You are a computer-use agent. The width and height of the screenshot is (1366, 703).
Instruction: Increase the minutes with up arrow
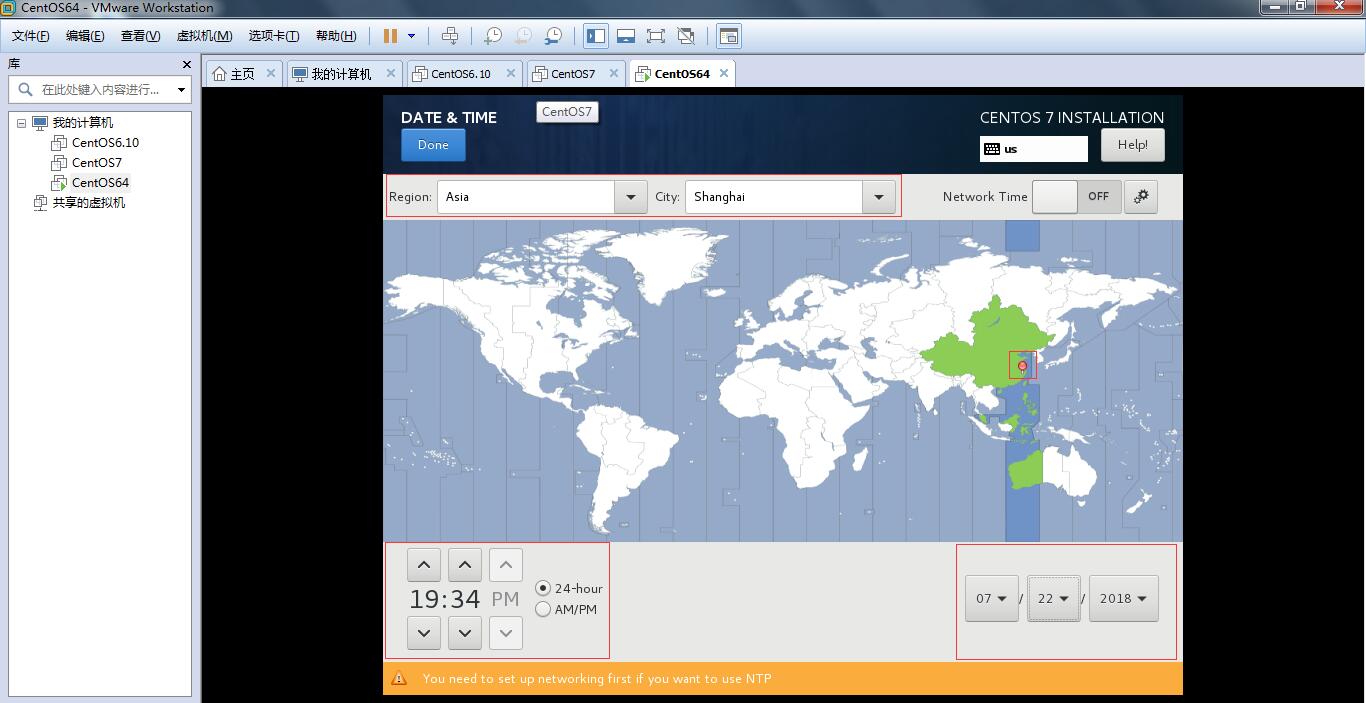(x=465, y=565)
